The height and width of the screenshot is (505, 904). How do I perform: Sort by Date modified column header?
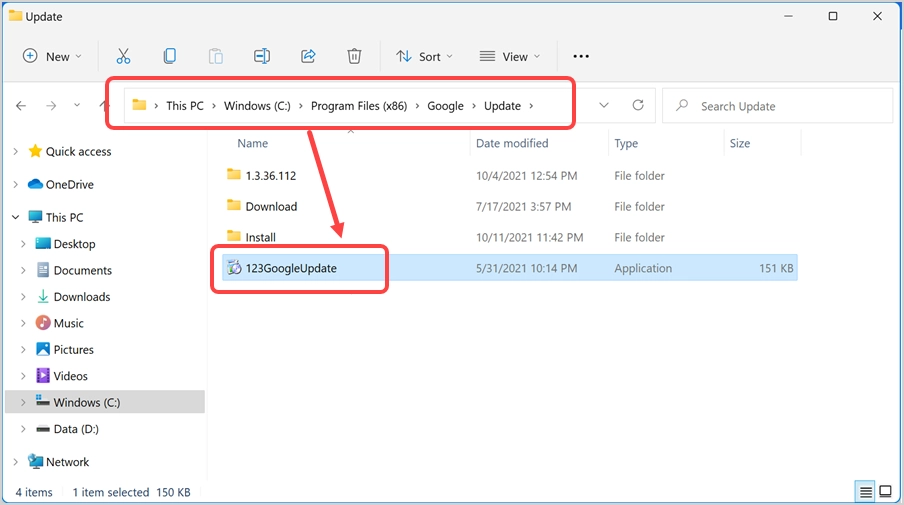click(x=512, y=143)
